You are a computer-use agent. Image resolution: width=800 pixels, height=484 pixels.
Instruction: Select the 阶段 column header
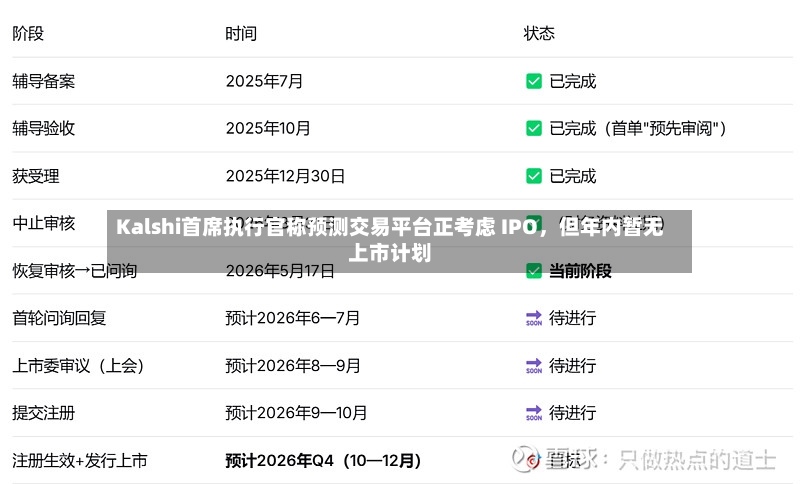tap(28, 34)
